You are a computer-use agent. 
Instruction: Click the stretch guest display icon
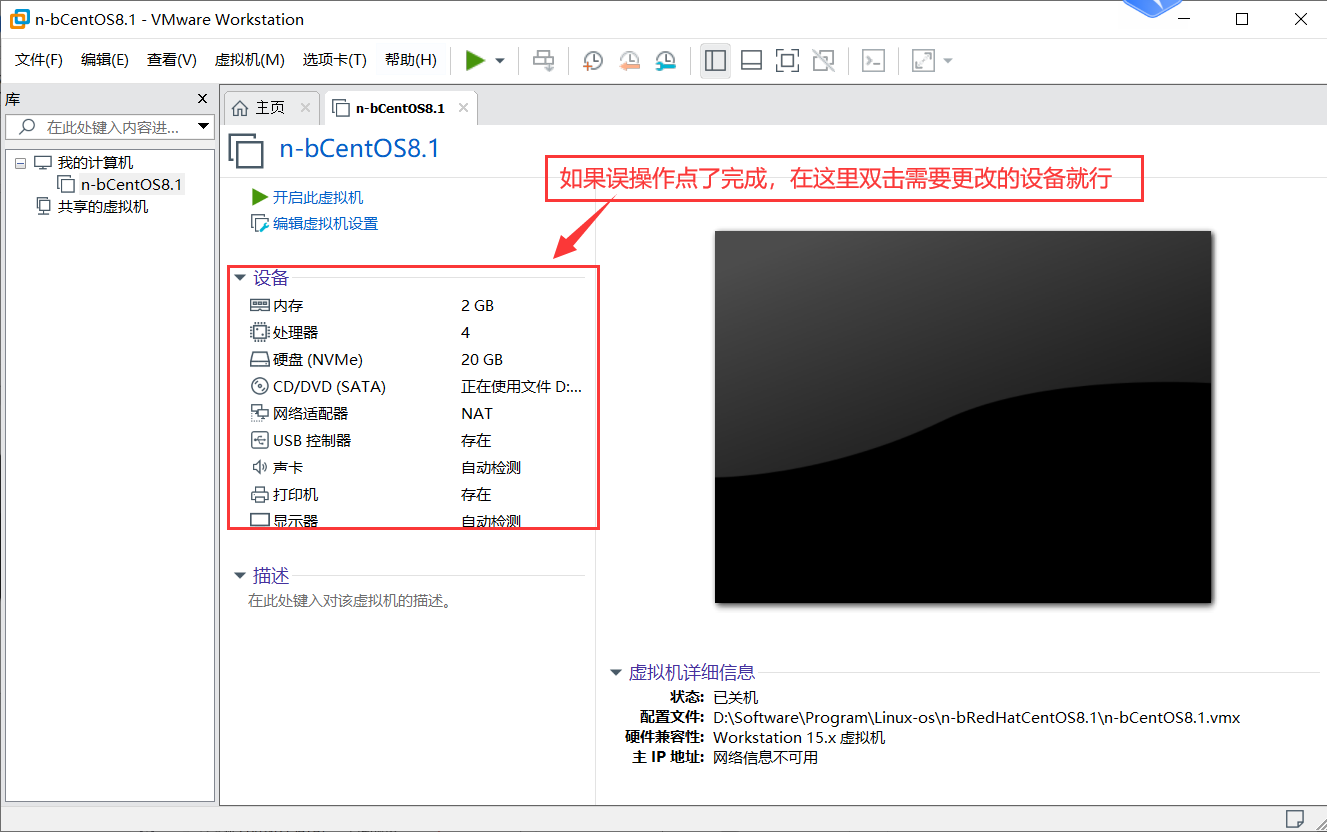point(923,61)
